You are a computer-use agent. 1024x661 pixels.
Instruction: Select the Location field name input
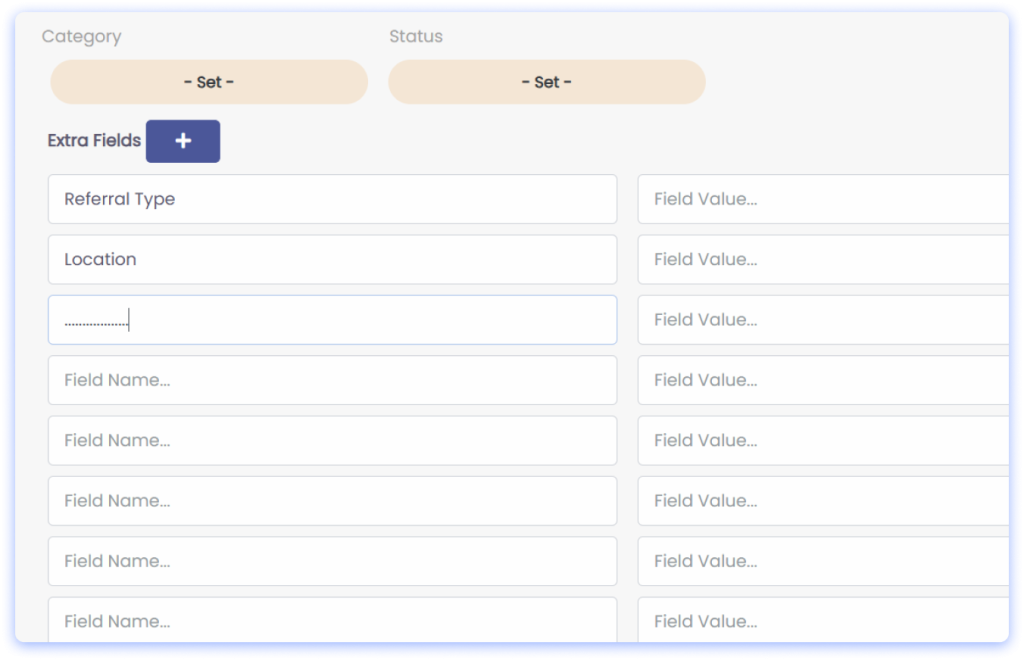pyautogui.click(x=332, y=259)
